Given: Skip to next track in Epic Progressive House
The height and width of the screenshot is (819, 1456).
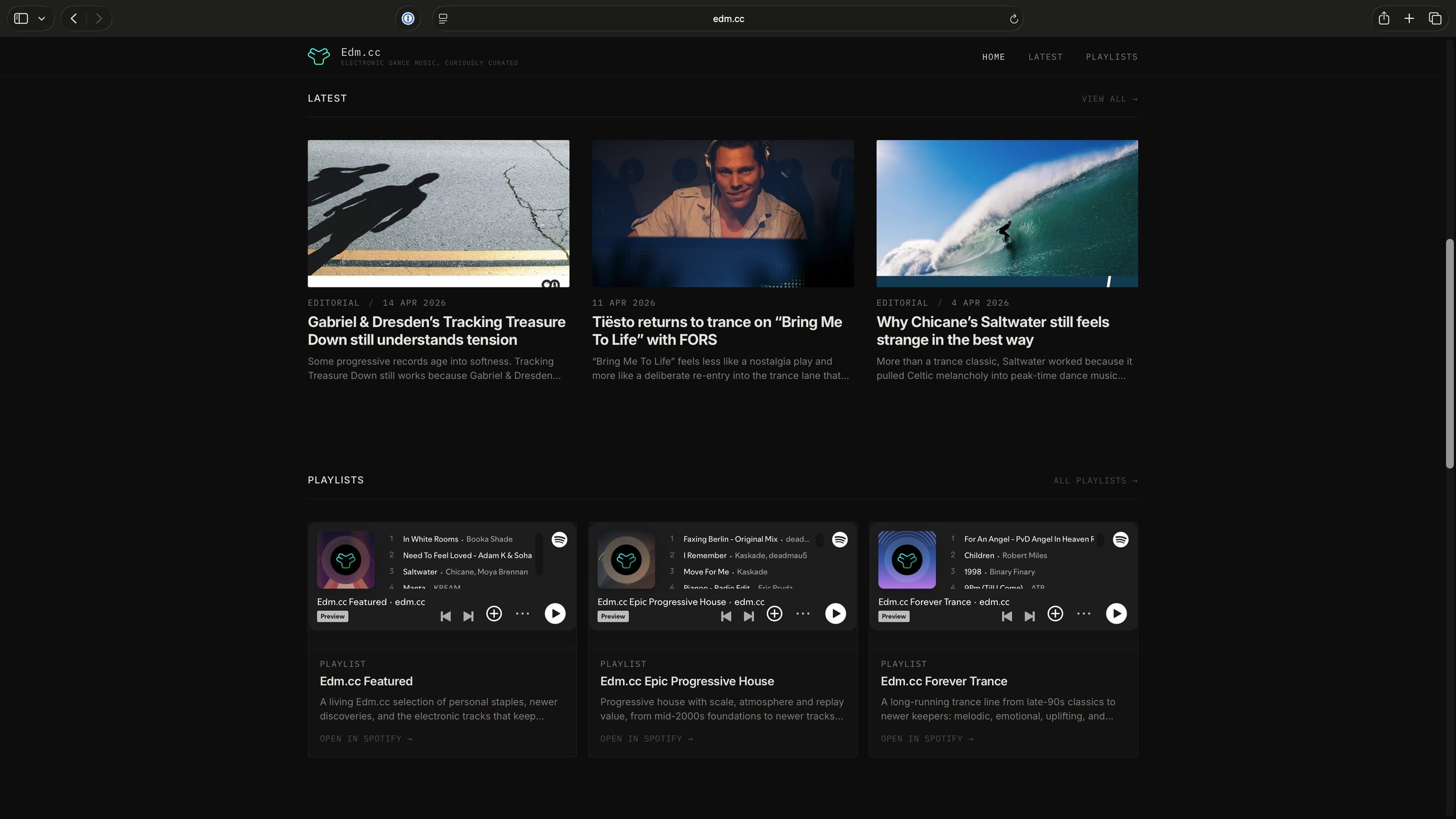Looking at the screenshot, I should [749, 616].
